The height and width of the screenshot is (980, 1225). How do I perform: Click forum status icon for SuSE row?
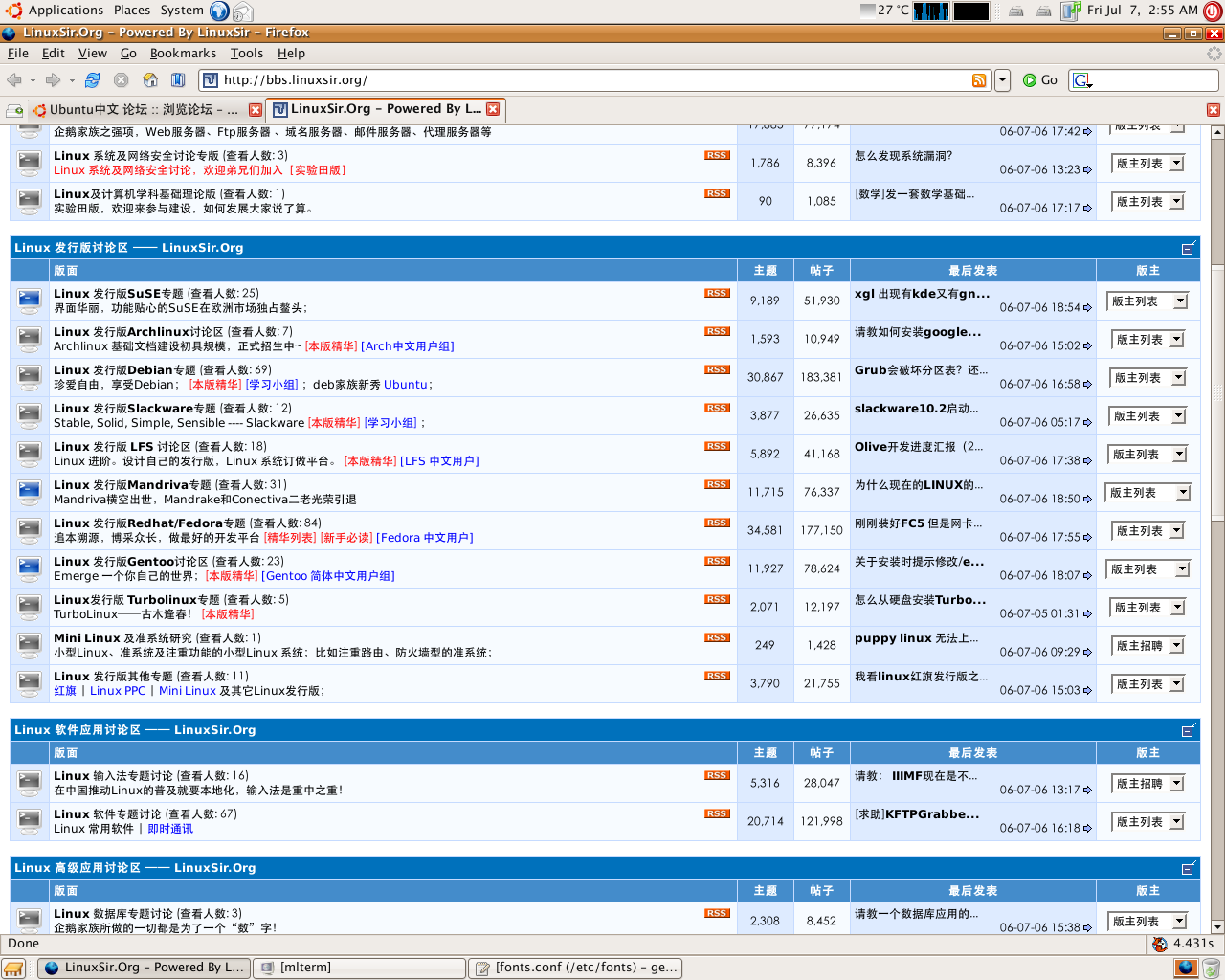(30, 301)
